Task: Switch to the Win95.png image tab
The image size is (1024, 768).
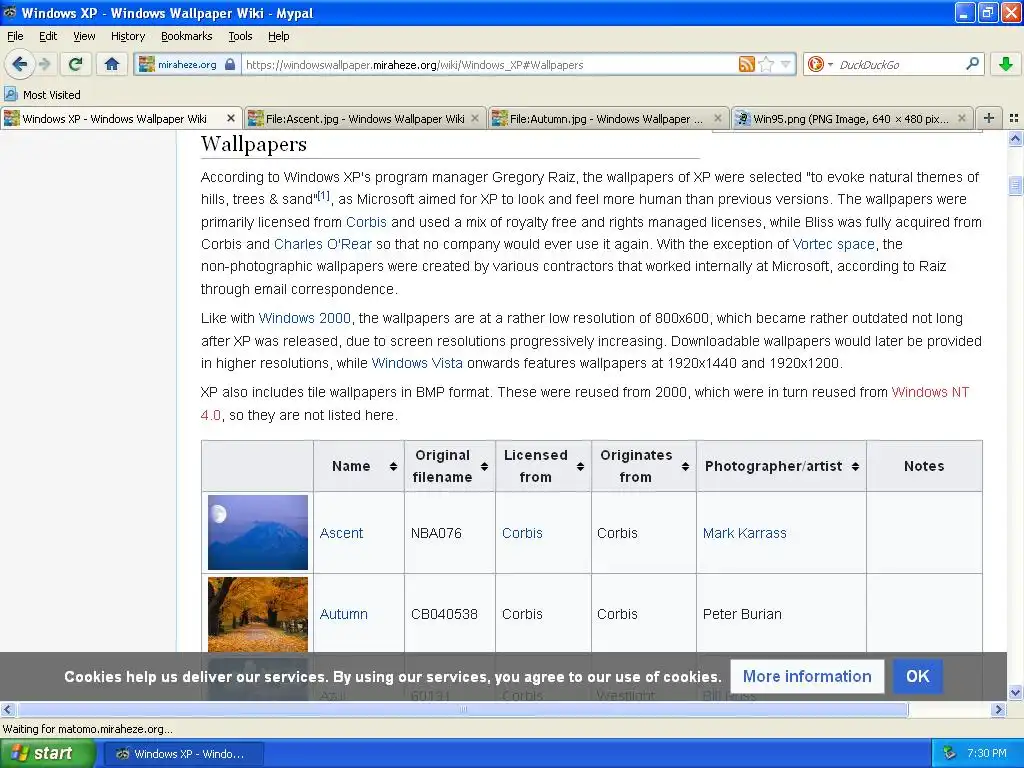Action: coord(852,118)
